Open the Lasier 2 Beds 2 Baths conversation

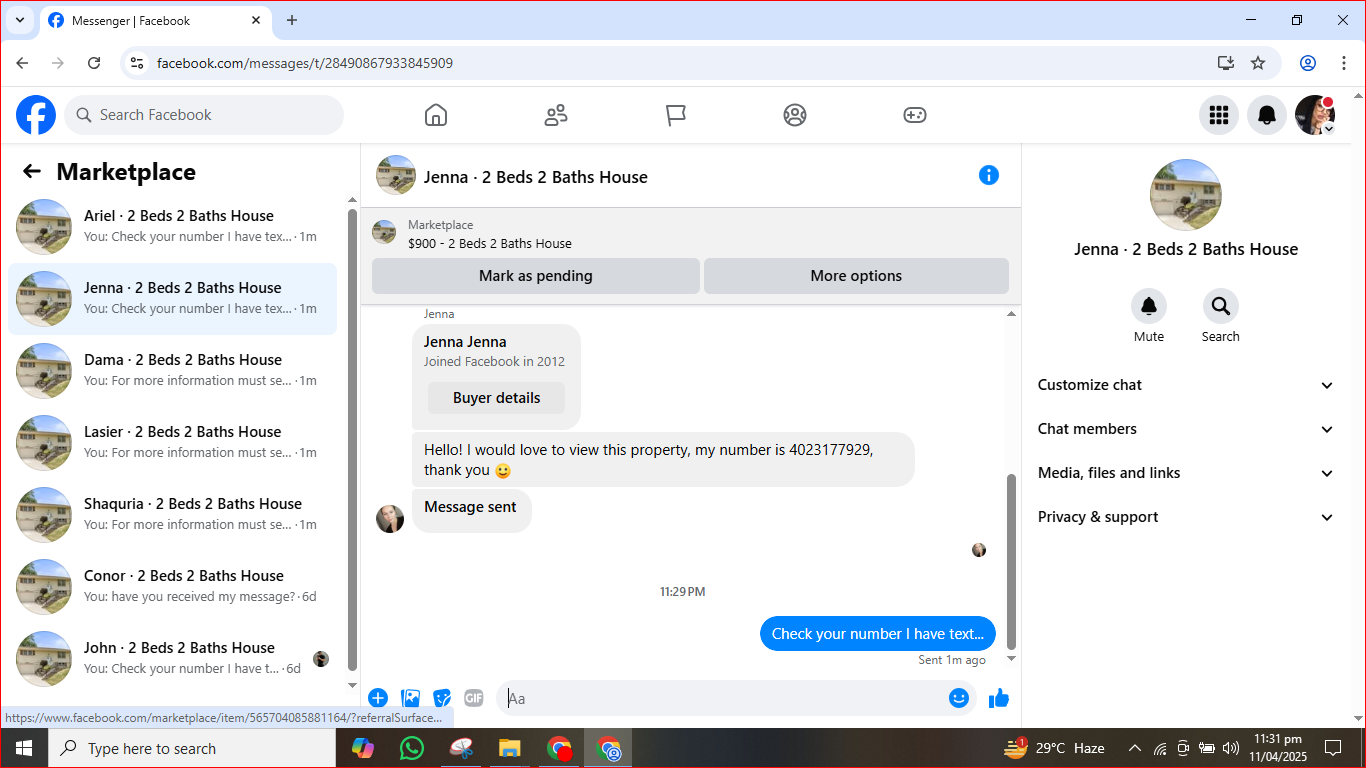pyautogui.click(x=172, y=442)
